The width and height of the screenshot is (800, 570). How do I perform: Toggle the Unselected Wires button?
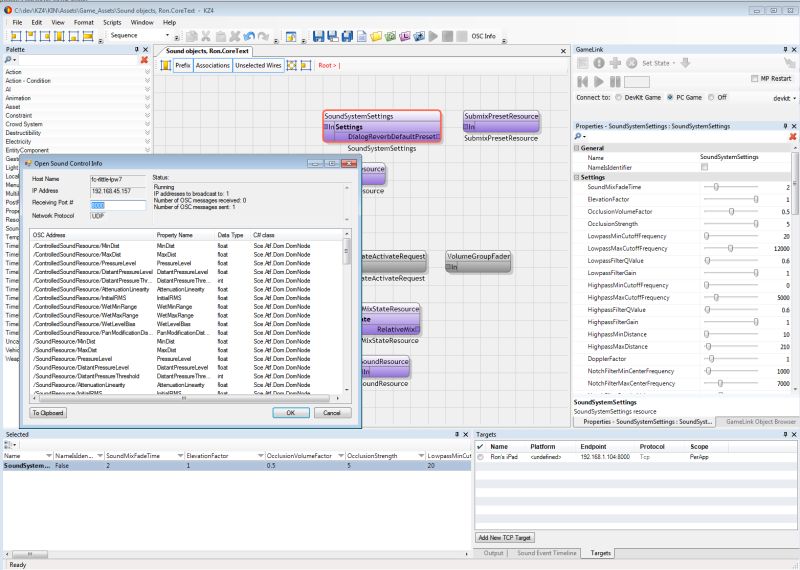pyautogui.click(x=258, y=65)
